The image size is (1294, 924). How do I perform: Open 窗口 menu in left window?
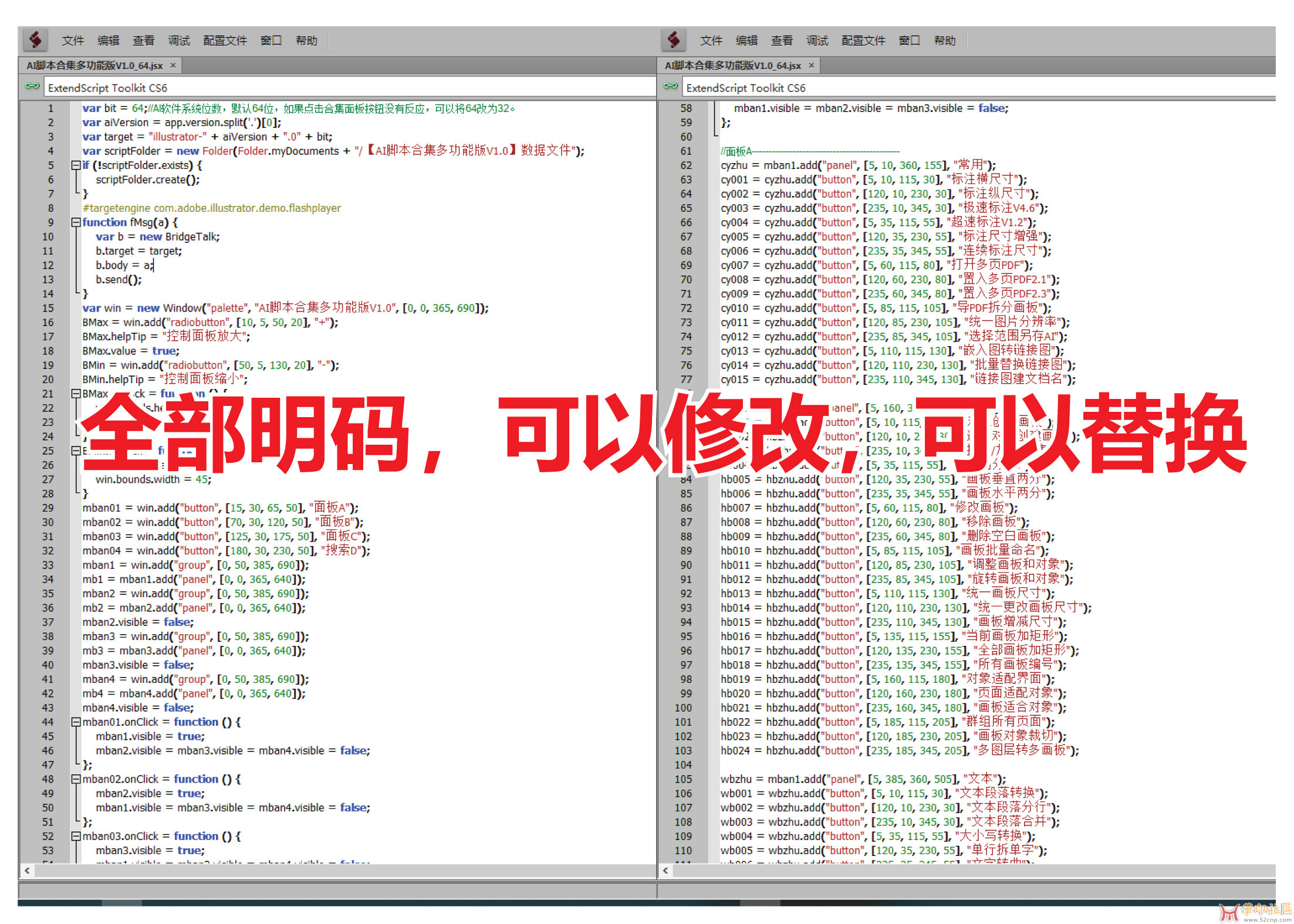point(272,40)
